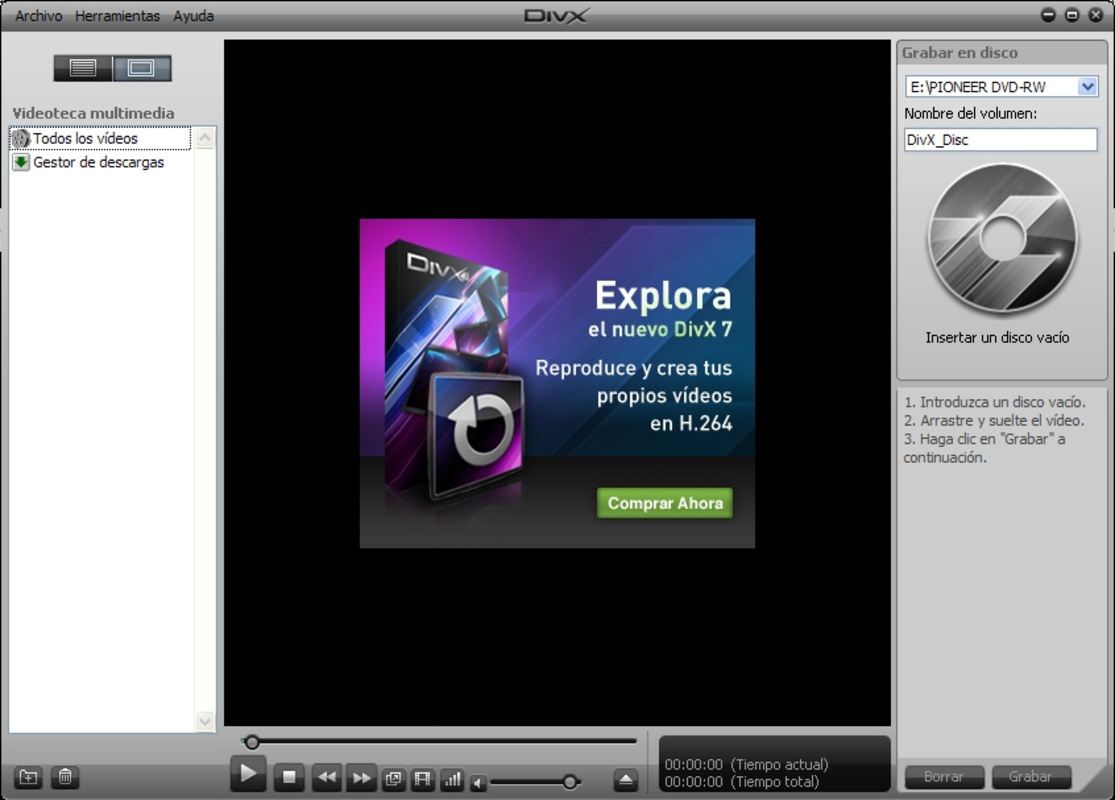Click the rewind button
This screenshot has height=800, width=1115.
(x=326, y=777)
